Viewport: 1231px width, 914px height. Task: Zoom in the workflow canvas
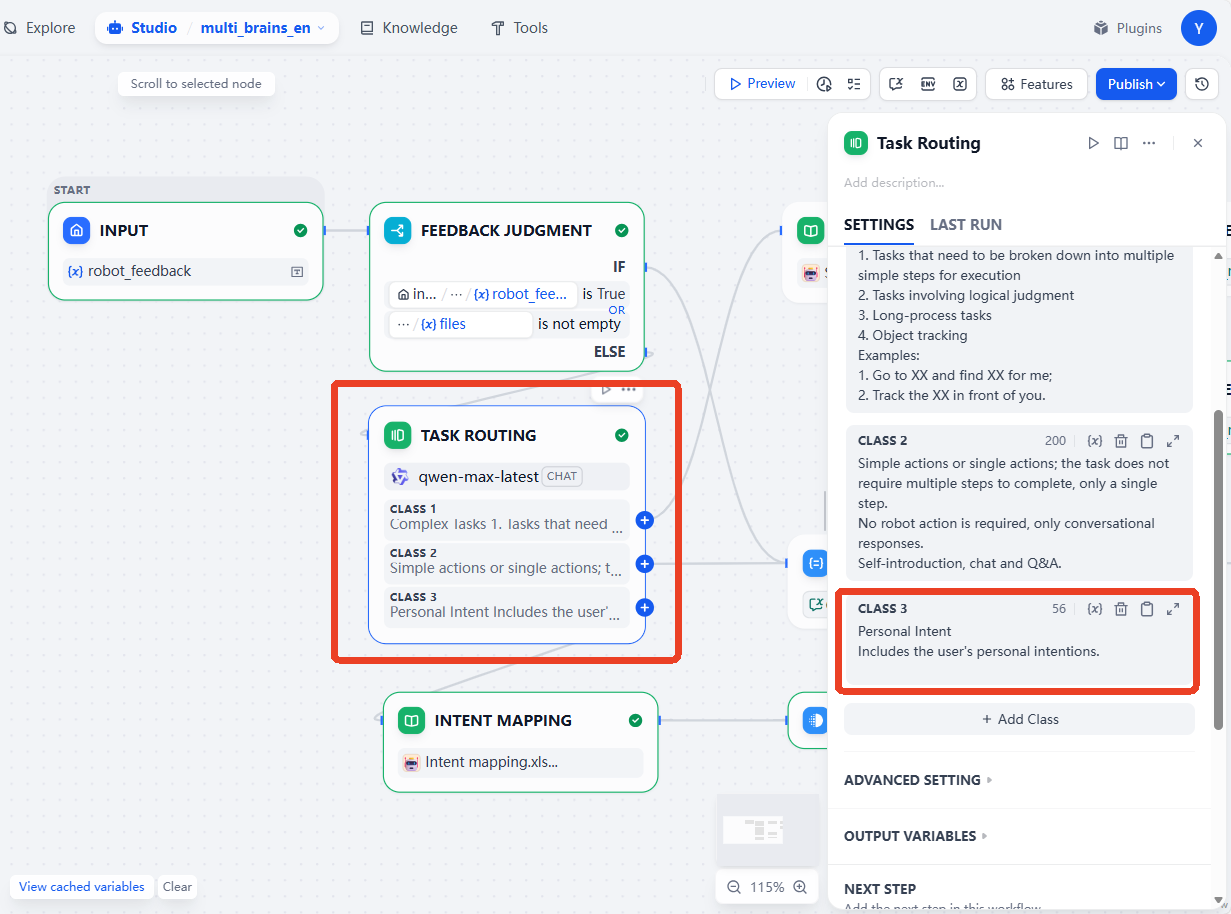click(x=800, y=887)
